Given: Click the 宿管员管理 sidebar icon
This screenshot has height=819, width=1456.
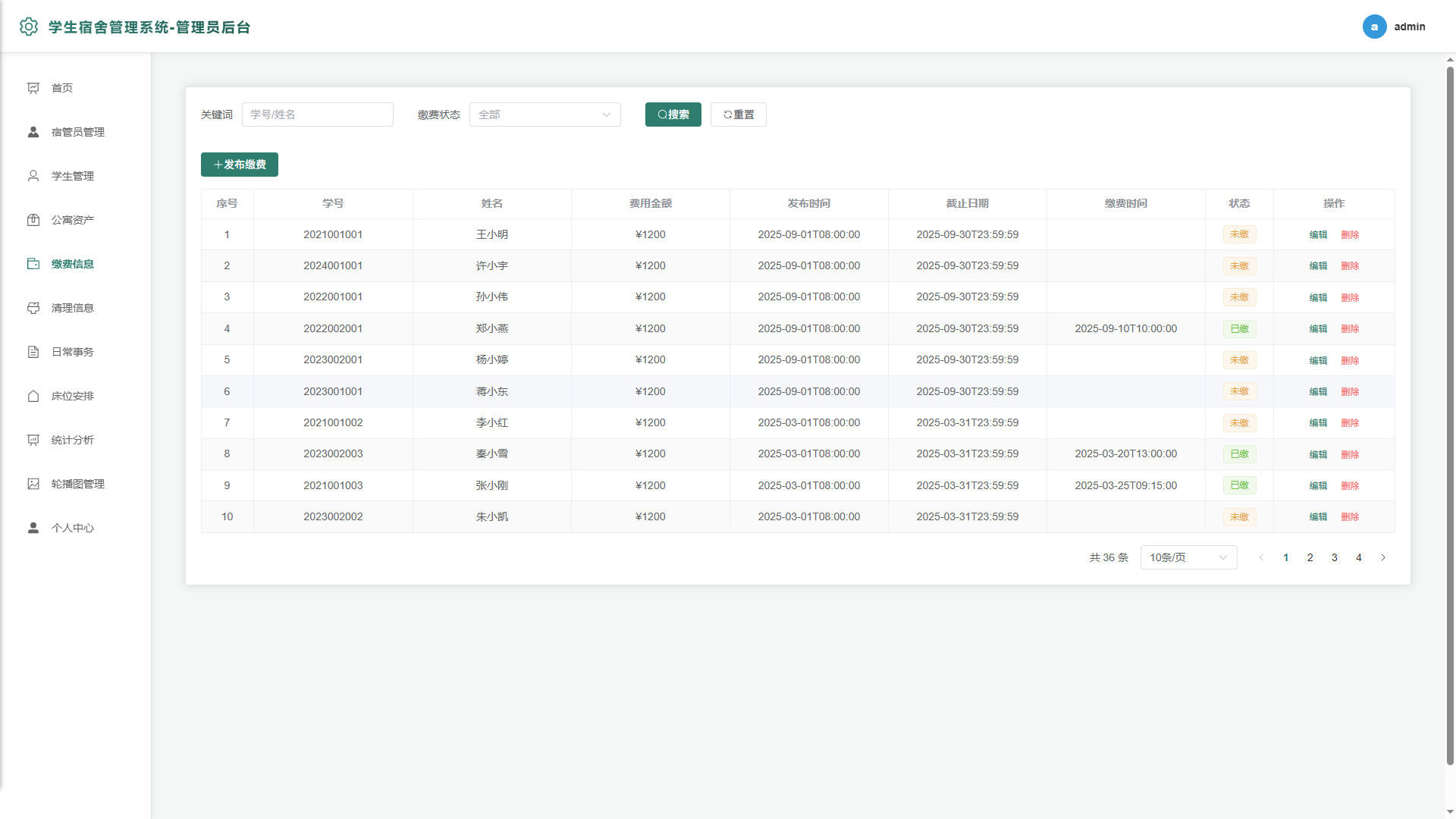Looking at the screenshot, I should pos(33,132).
